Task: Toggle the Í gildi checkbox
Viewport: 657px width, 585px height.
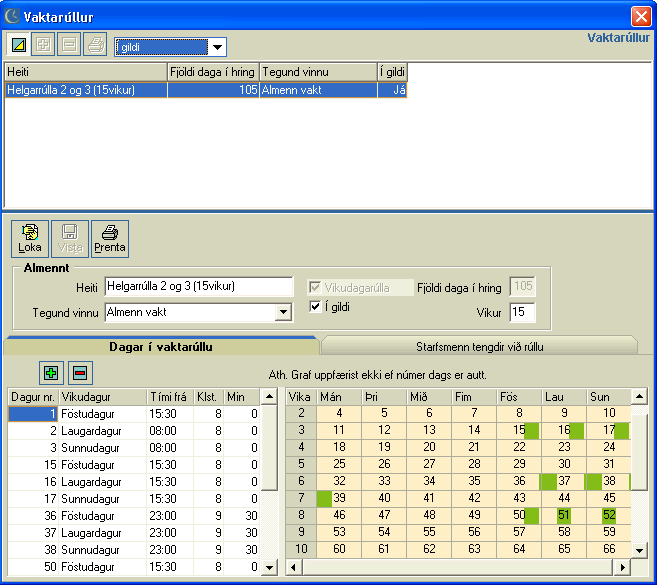Action: click(315, 307)
